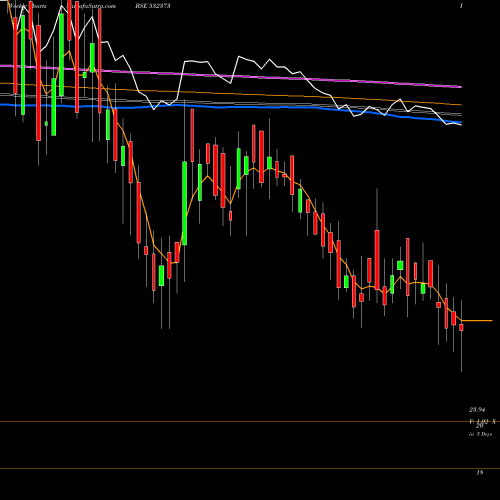
Task: Click the last red candlestick on the right
Action: click(x=461, y=328)
